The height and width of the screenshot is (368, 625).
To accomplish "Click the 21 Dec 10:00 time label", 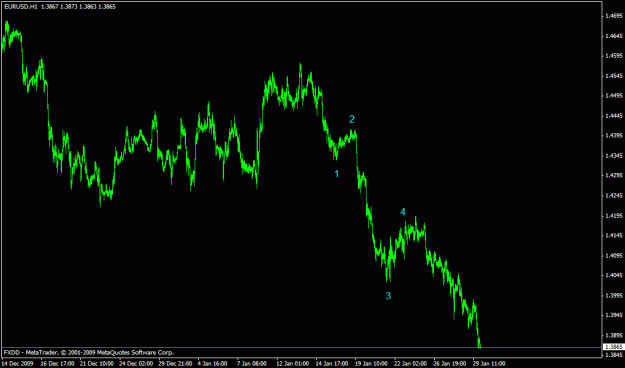I will [96, 364].
